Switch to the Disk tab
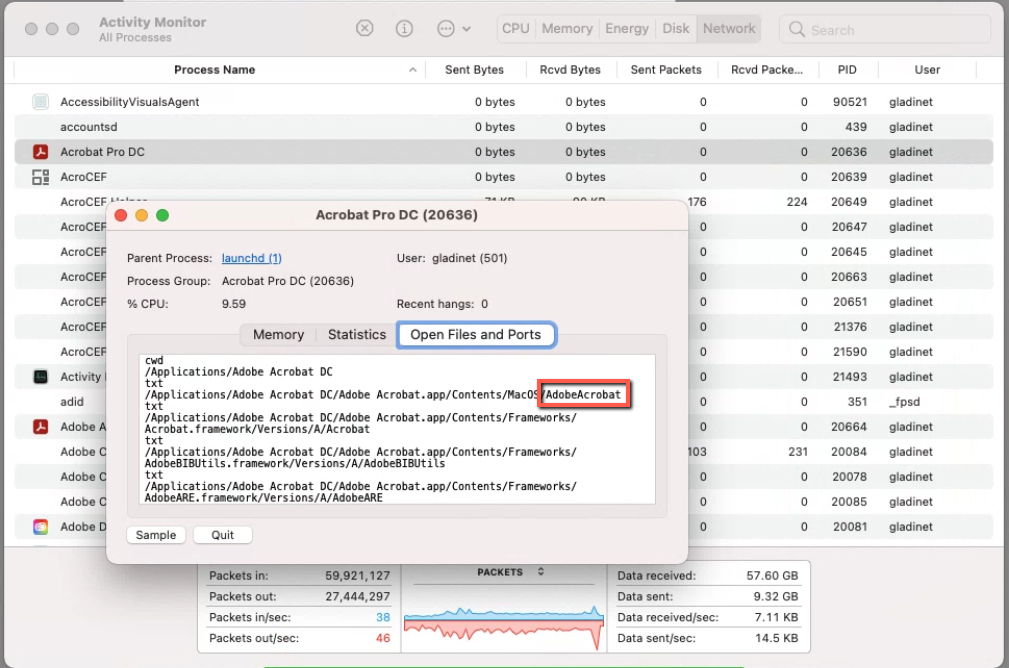Image resolution: width=1009 pixels, height=668 pixels. [676, 28]
